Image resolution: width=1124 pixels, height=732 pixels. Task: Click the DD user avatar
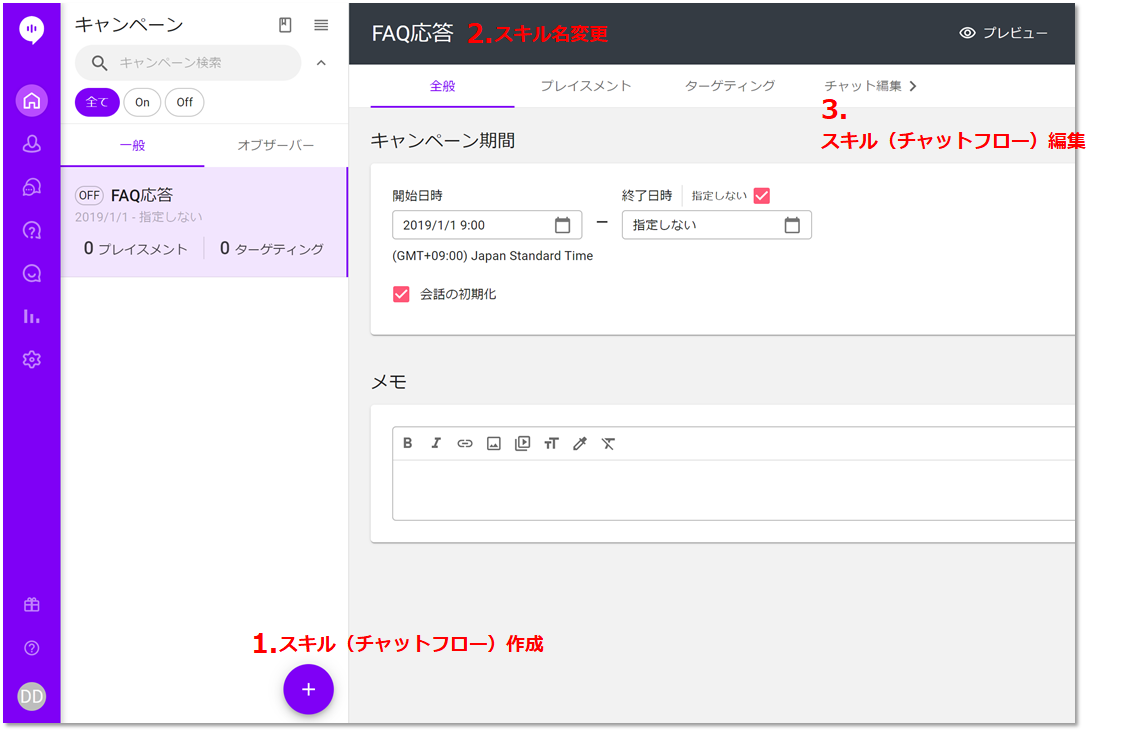(32, 696)
